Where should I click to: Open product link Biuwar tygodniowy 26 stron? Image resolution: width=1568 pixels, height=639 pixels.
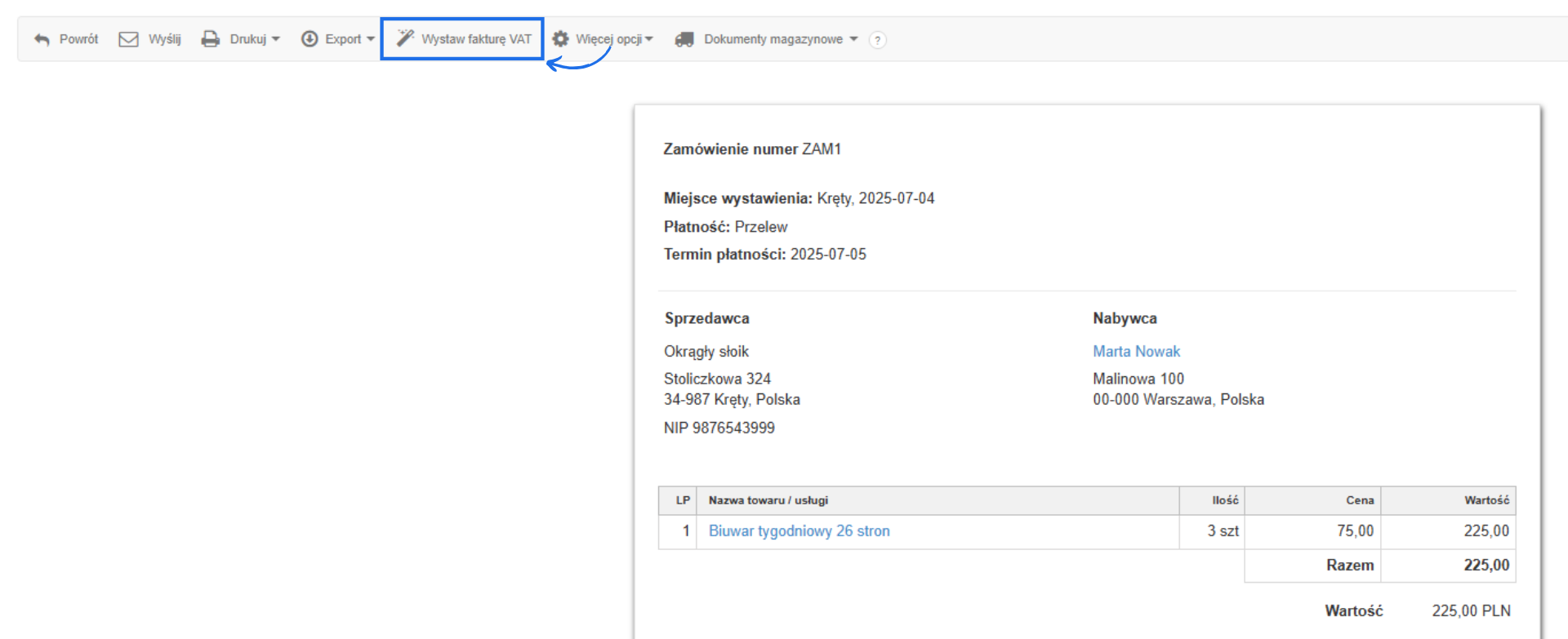799,531
